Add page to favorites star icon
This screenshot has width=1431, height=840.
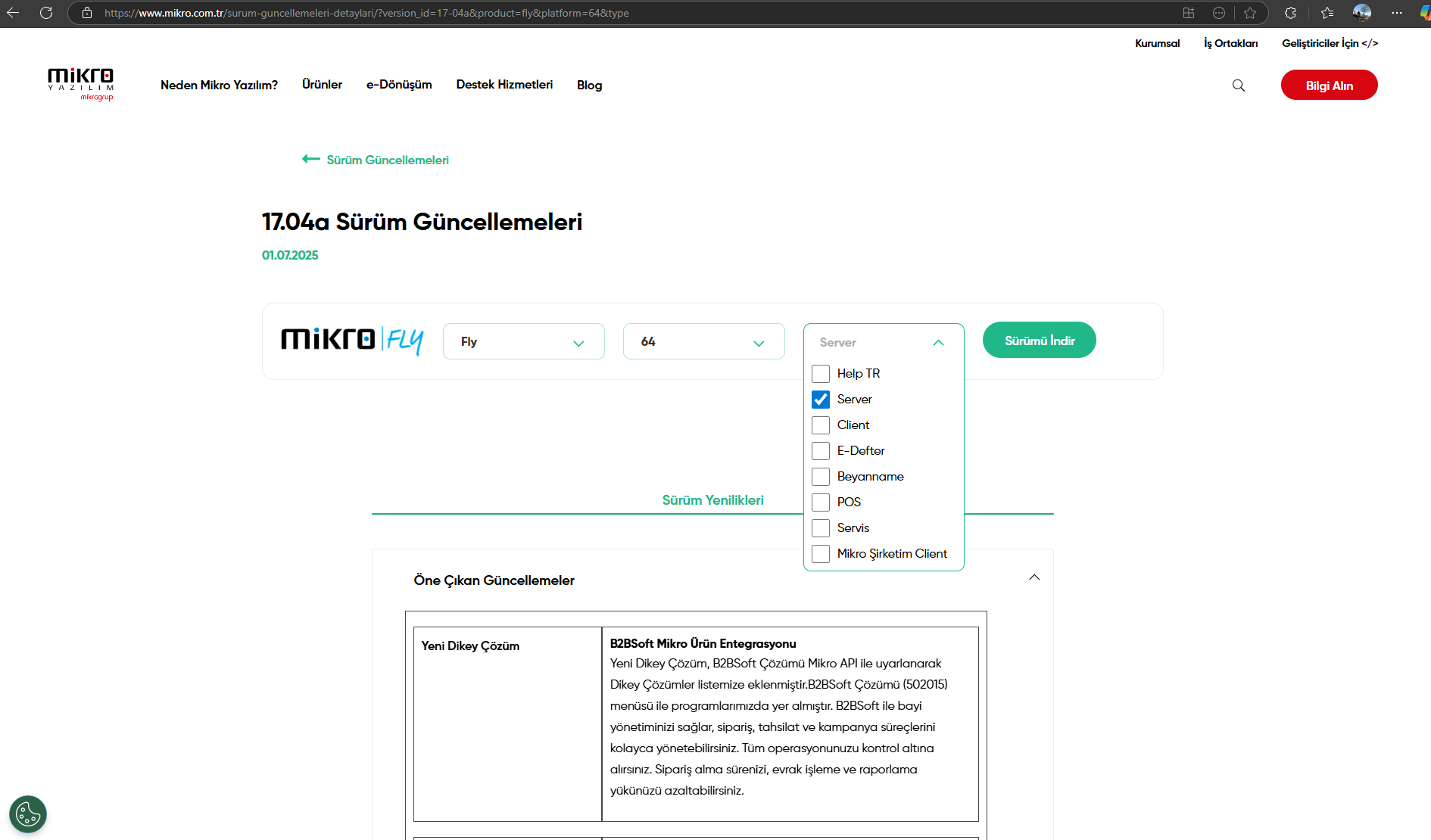[x=1250, y=13]
